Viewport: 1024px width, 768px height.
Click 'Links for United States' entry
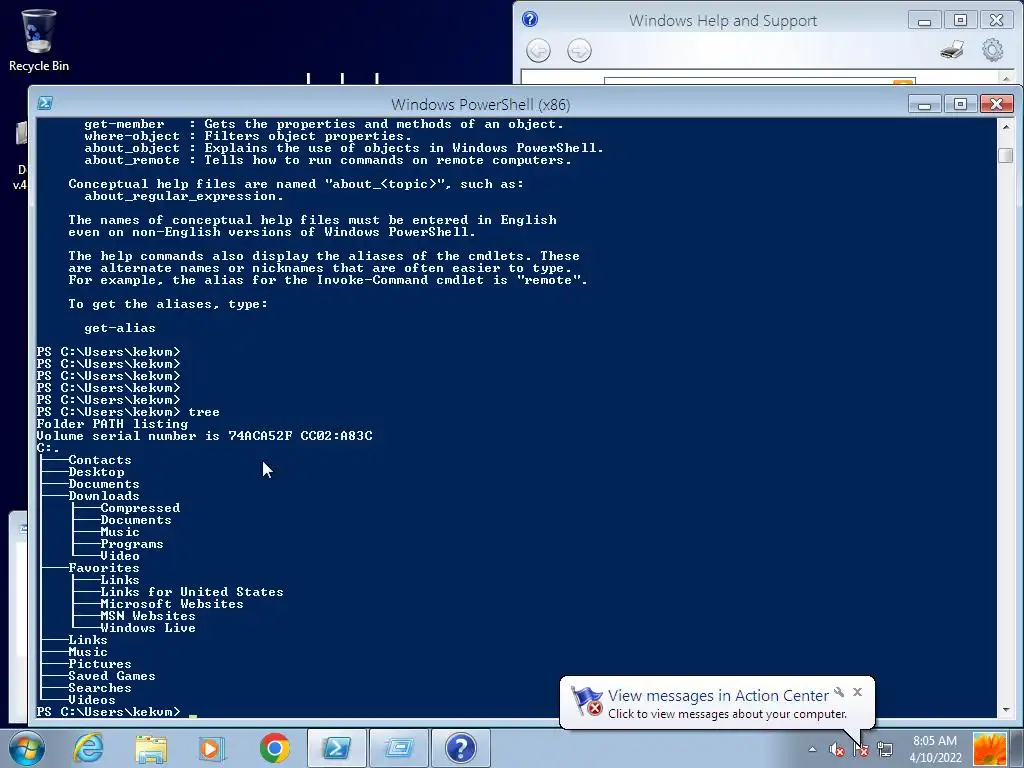click(x=192, y=592)
